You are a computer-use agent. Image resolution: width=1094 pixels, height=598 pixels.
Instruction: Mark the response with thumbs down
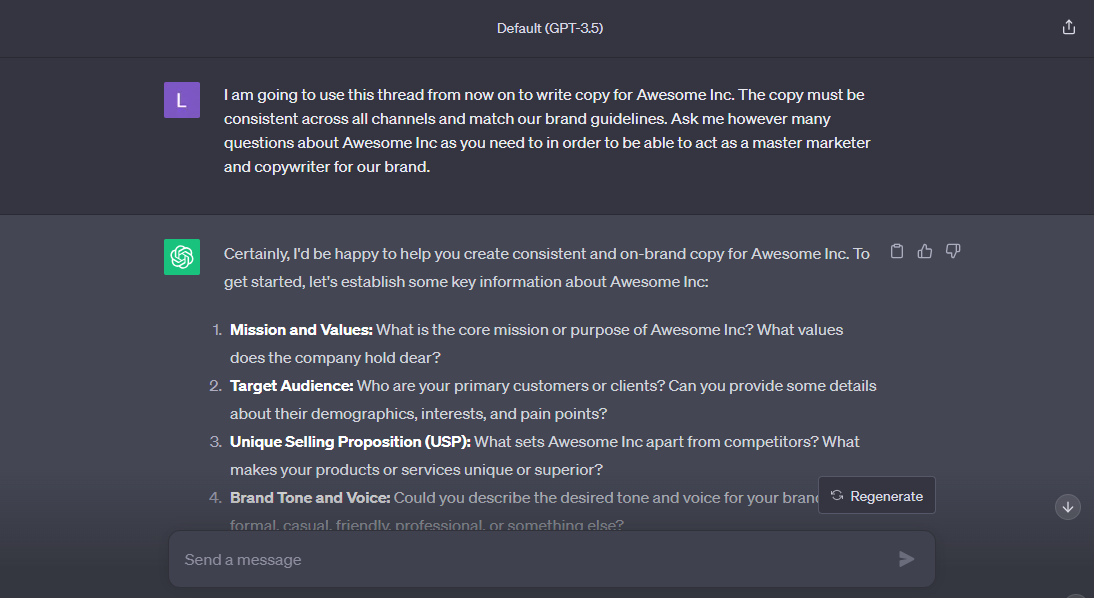pos(953,251)
